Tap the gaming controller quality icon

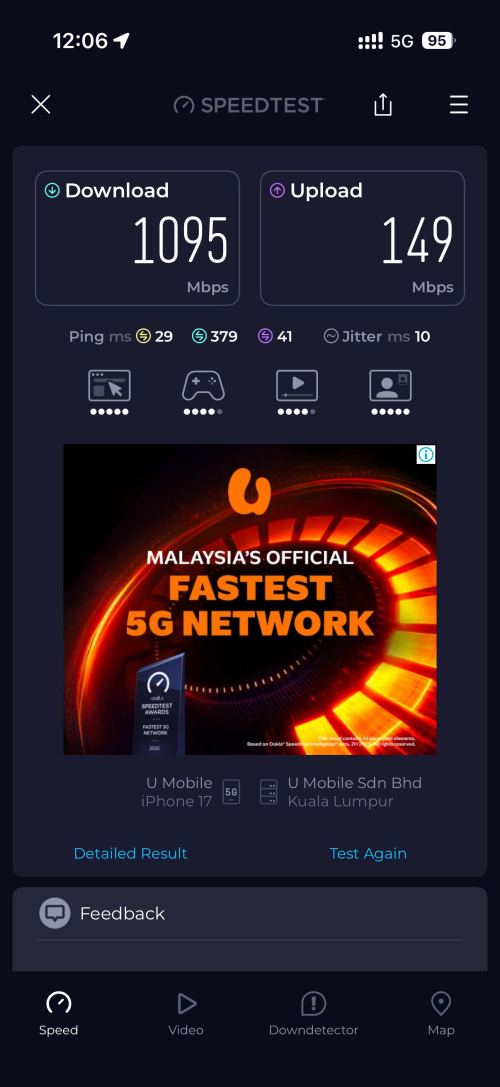point(202,386)
